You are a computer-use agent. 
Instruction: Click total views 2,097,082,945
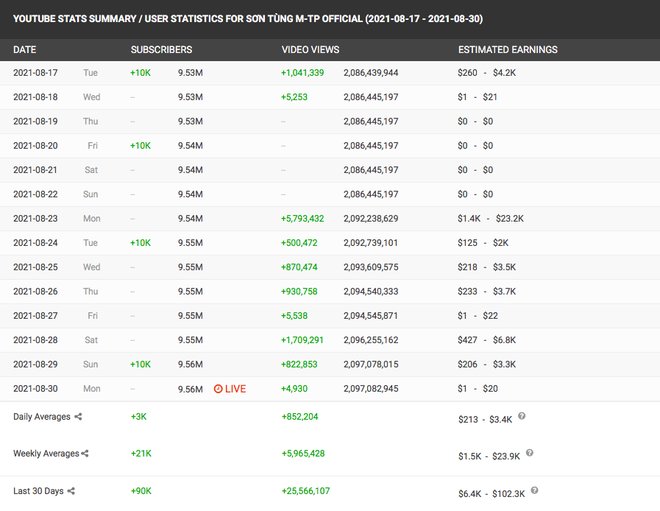[371, 389]
